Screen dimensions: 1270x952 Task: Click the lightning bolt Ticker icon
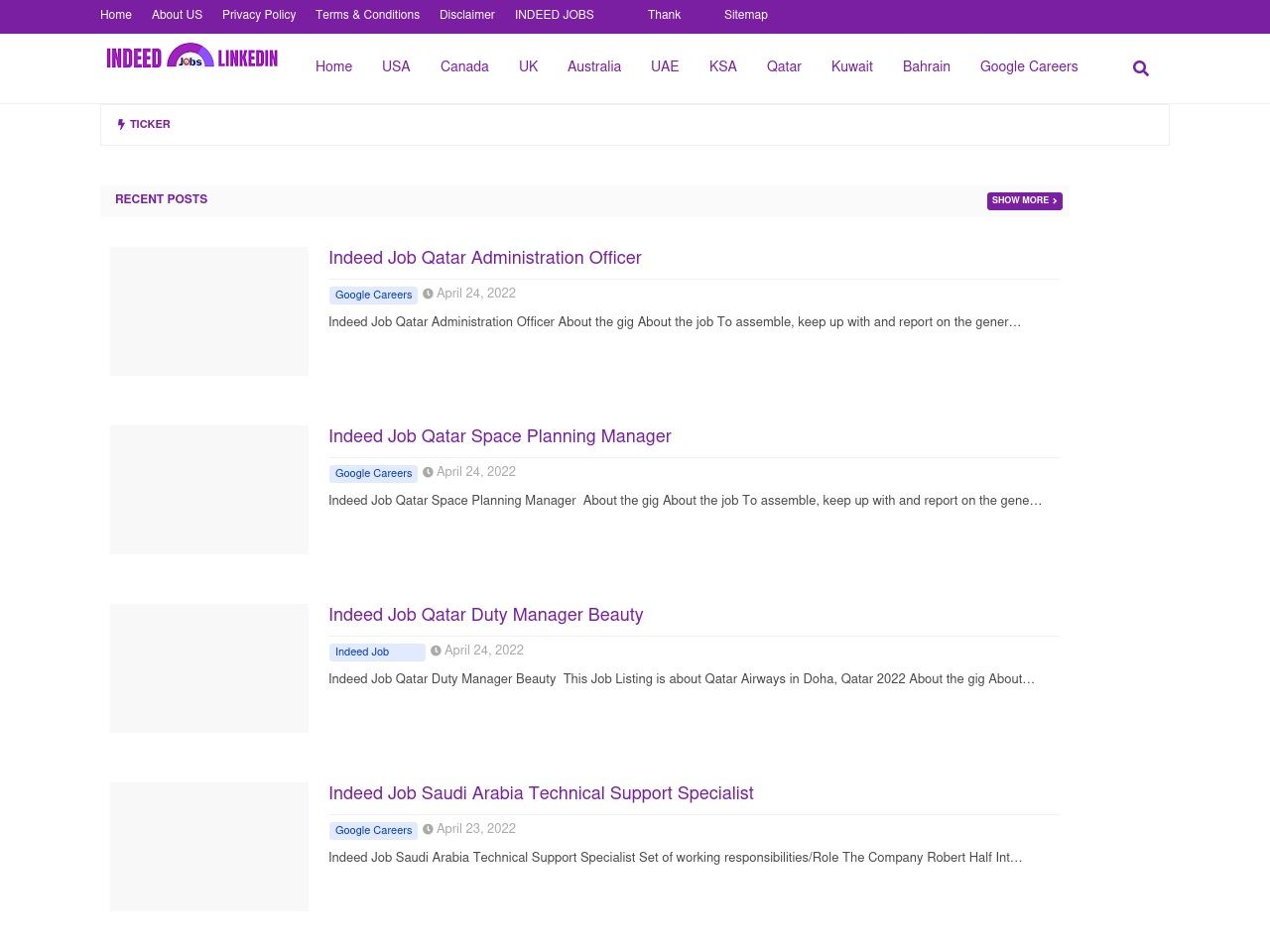[x=121, y=125]
